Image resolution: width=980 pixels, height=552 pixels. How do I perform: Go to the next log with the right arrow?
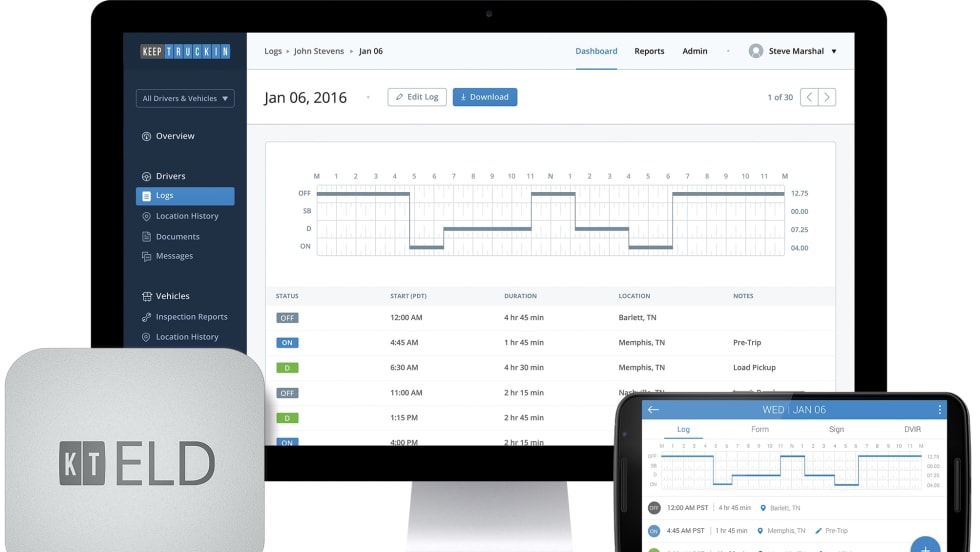point(827,97)
